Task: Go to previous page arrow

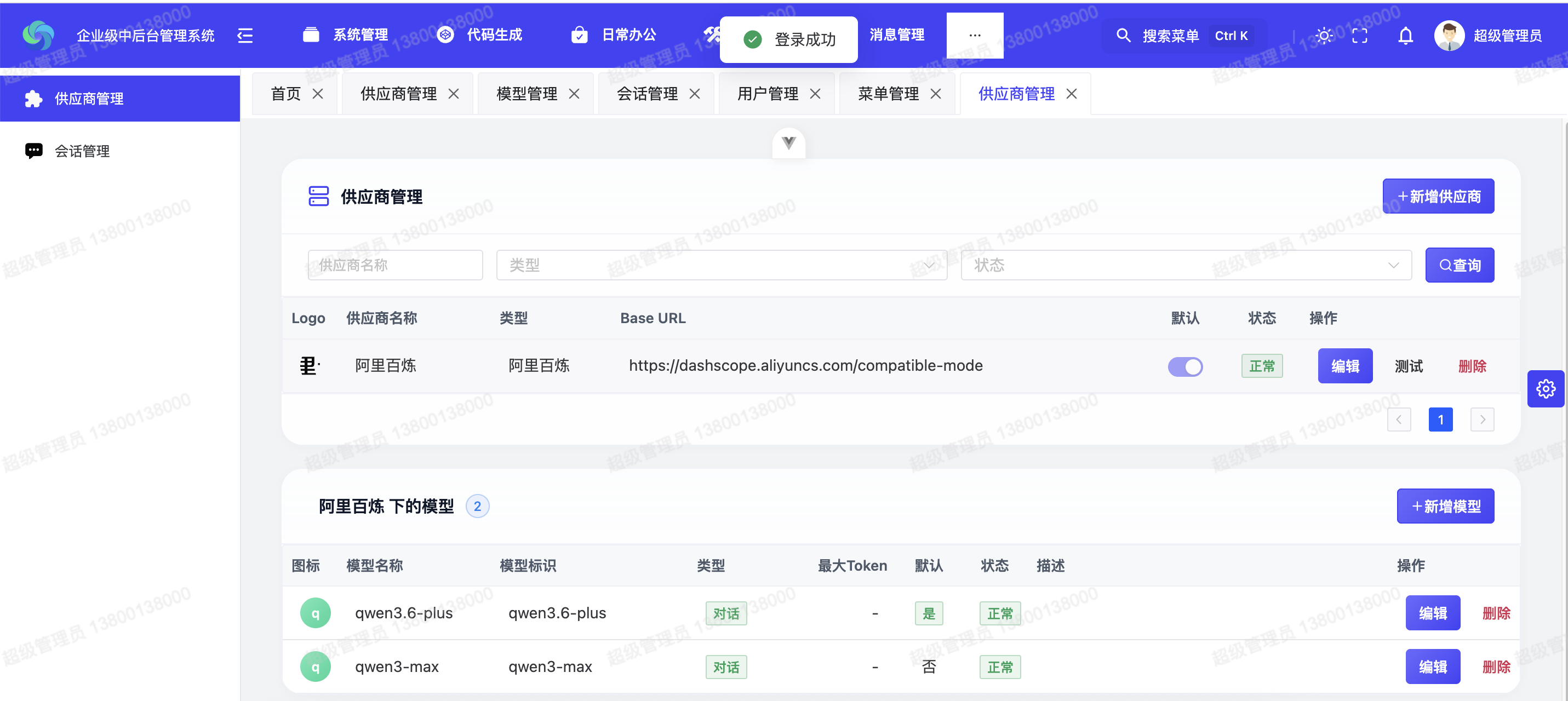Action: pos(1399,420)
